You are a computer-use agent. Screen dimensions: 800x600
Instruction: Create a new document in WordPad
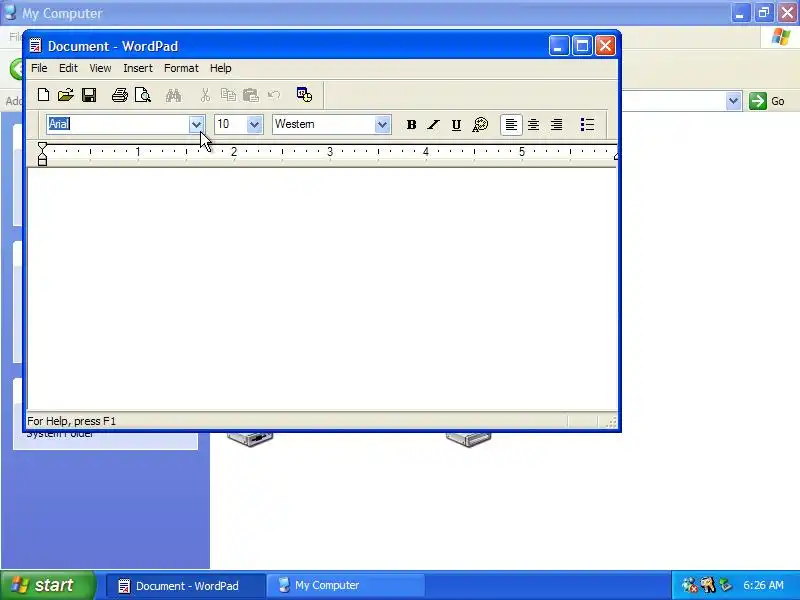pyautogui.click(x=43, y=95)
